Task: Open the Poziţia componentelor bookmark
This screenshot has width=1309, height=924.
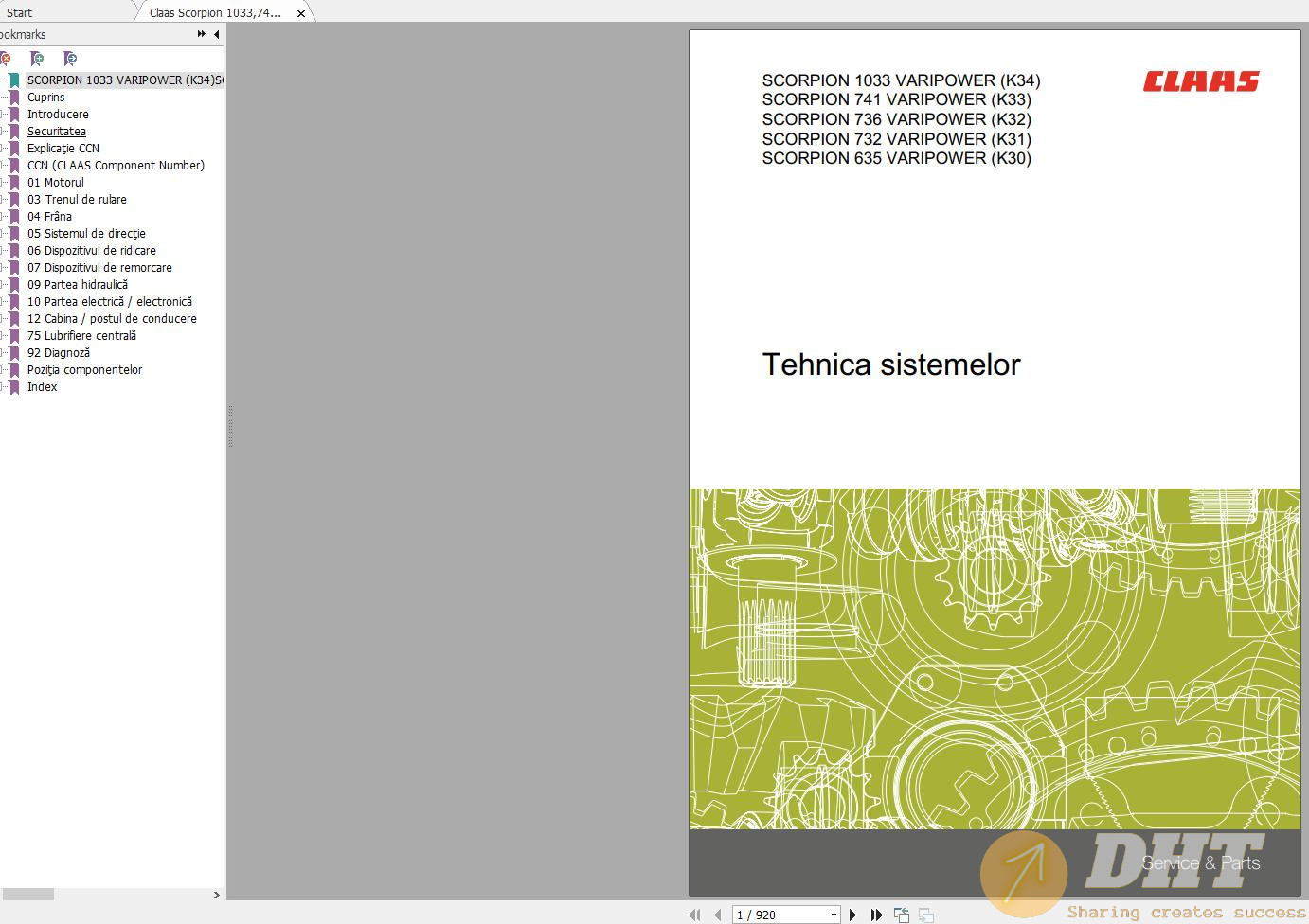Action: coord(84,370)
